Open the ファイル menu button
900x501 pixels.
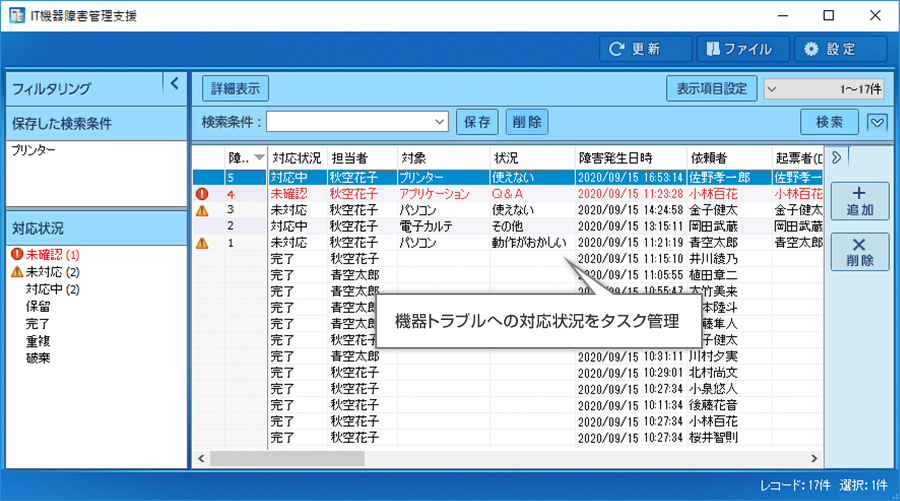(x=743, y=49)
